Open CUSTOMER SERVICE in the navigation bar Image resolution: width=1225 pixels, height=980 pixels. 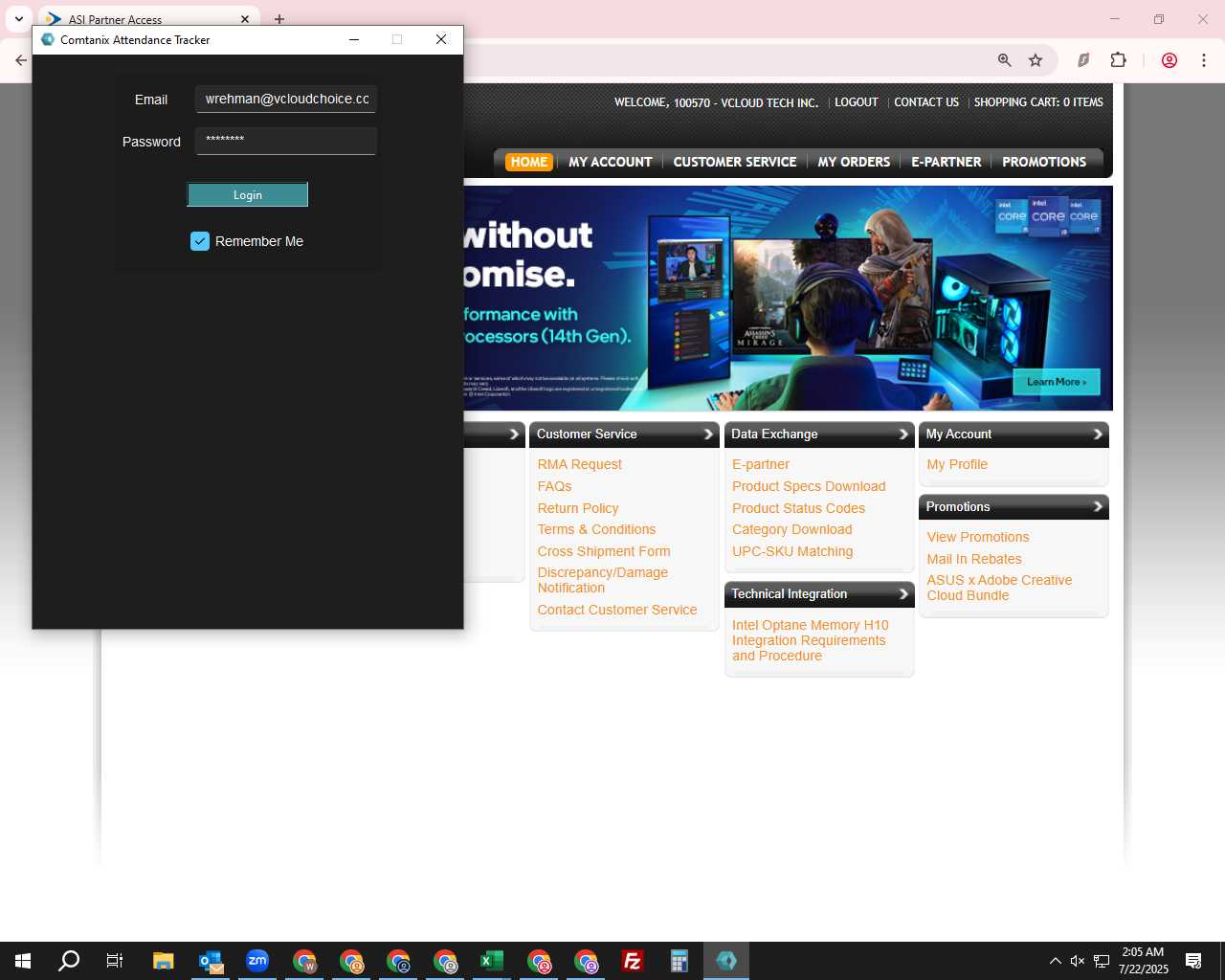[735, 162]
